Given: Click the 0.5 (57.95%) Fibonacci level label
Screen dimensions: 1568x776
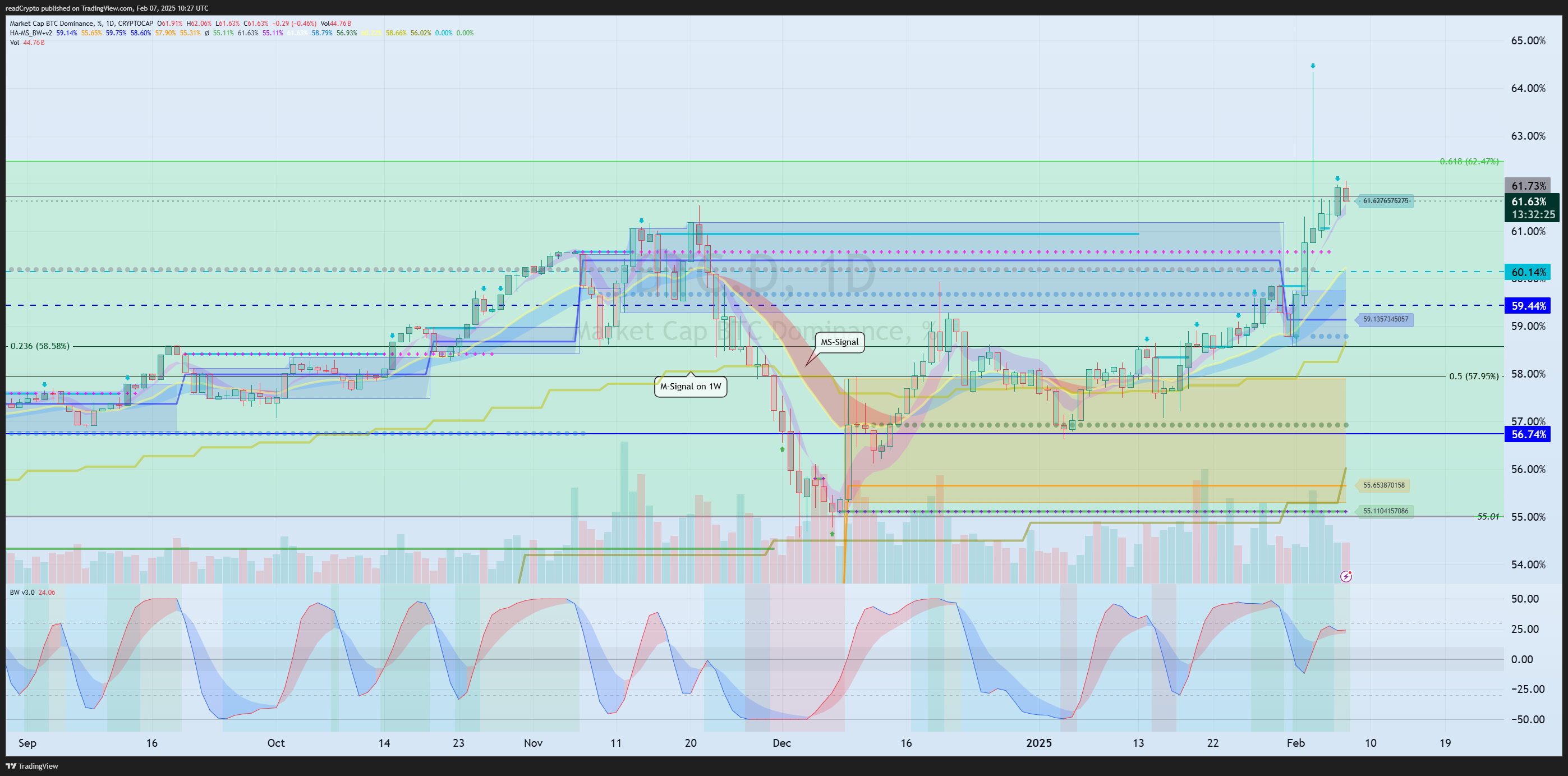Looking at the screenshot, I should click(x=1474, y=376).
